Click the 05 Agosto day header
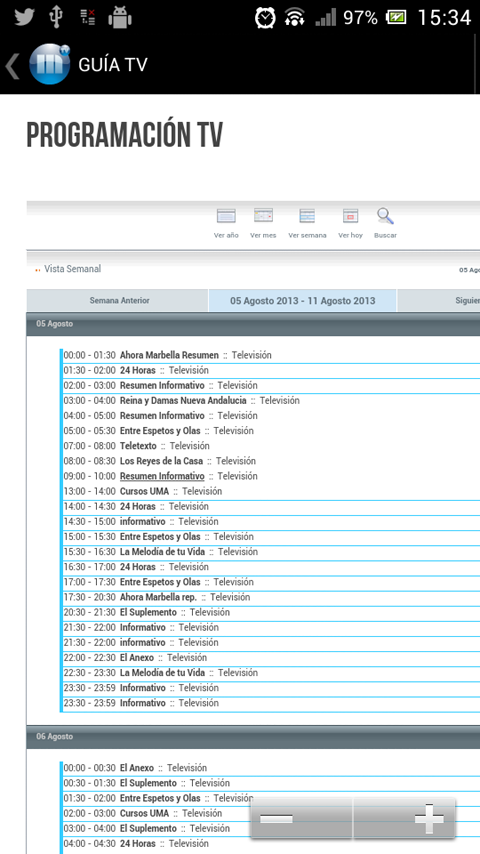This screenshot has height=854, width=480. [253, 324]
